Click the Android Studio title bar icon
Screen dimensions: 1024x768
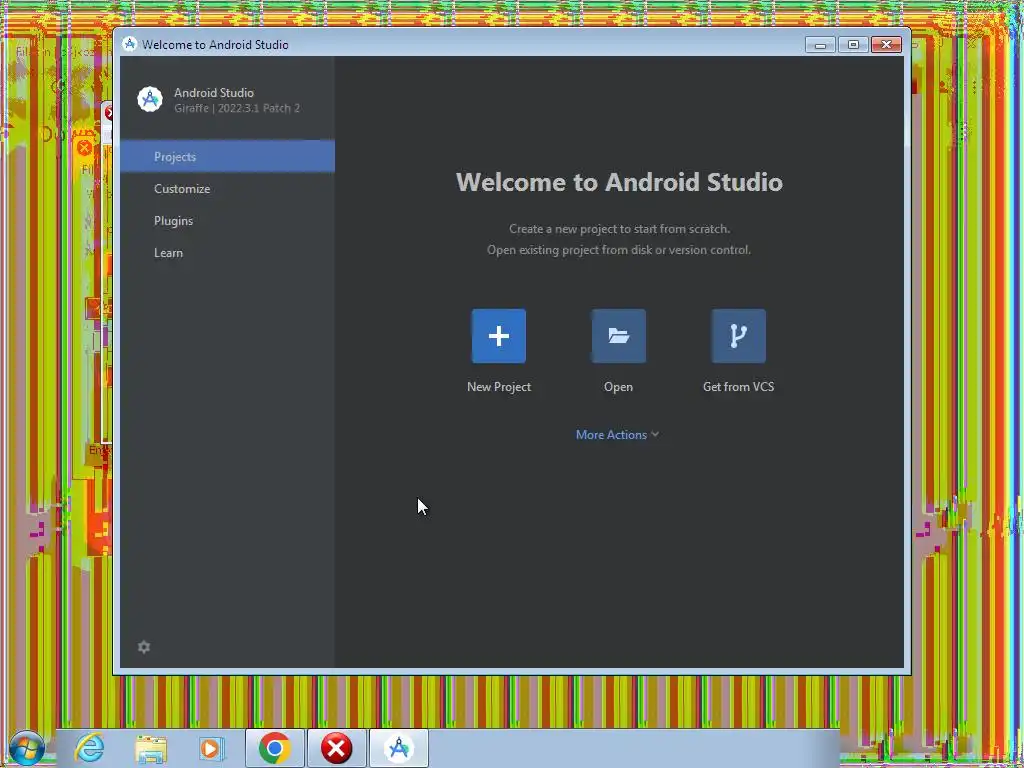tap(129, 44)
